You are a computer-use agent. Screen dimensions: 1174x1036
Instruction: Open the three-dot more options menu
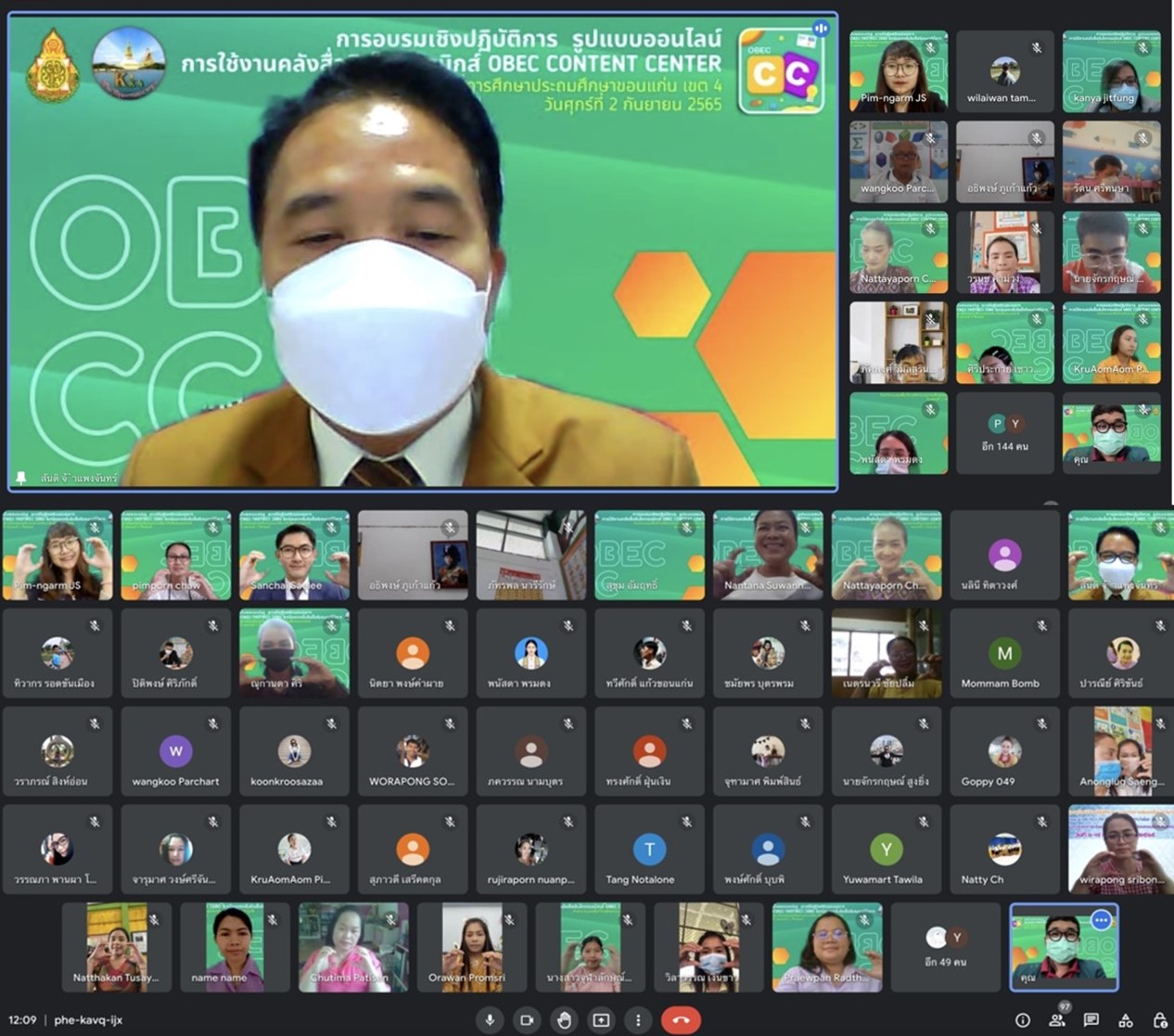tap(638, 1020)
